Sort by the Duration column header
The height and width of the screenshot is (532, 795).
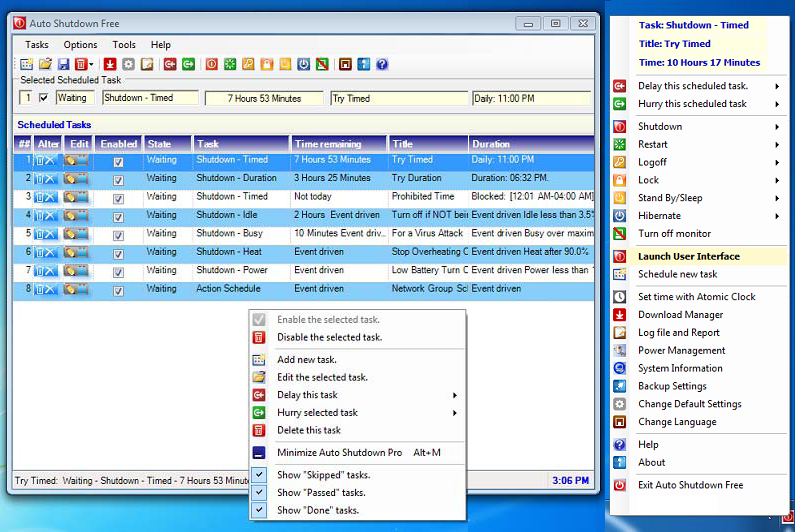(530, 144)
